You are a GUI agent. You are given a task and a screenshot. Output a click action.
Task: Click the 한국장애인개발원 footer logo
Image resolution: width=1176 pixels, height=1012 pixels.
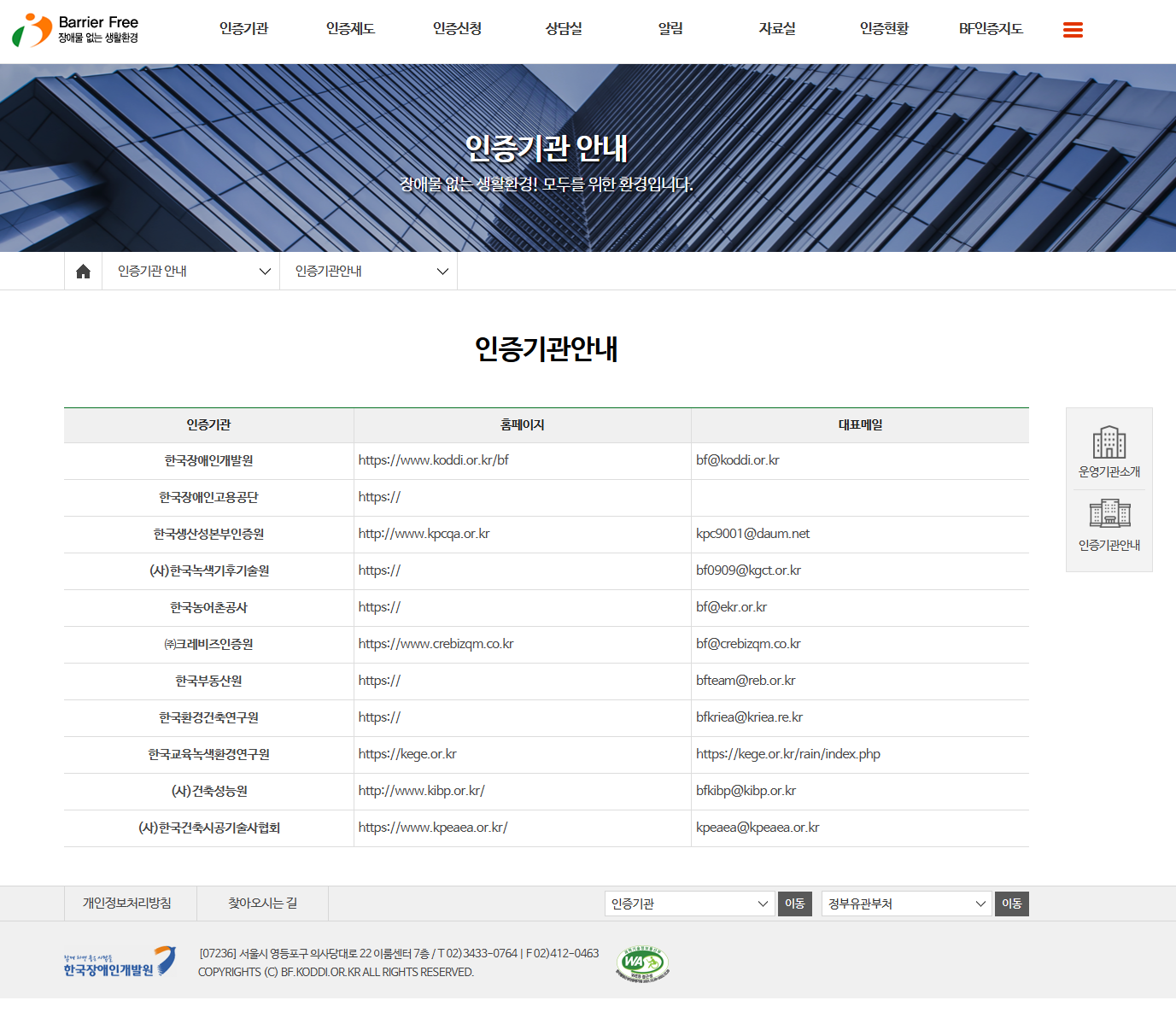[x=120, y=962]
